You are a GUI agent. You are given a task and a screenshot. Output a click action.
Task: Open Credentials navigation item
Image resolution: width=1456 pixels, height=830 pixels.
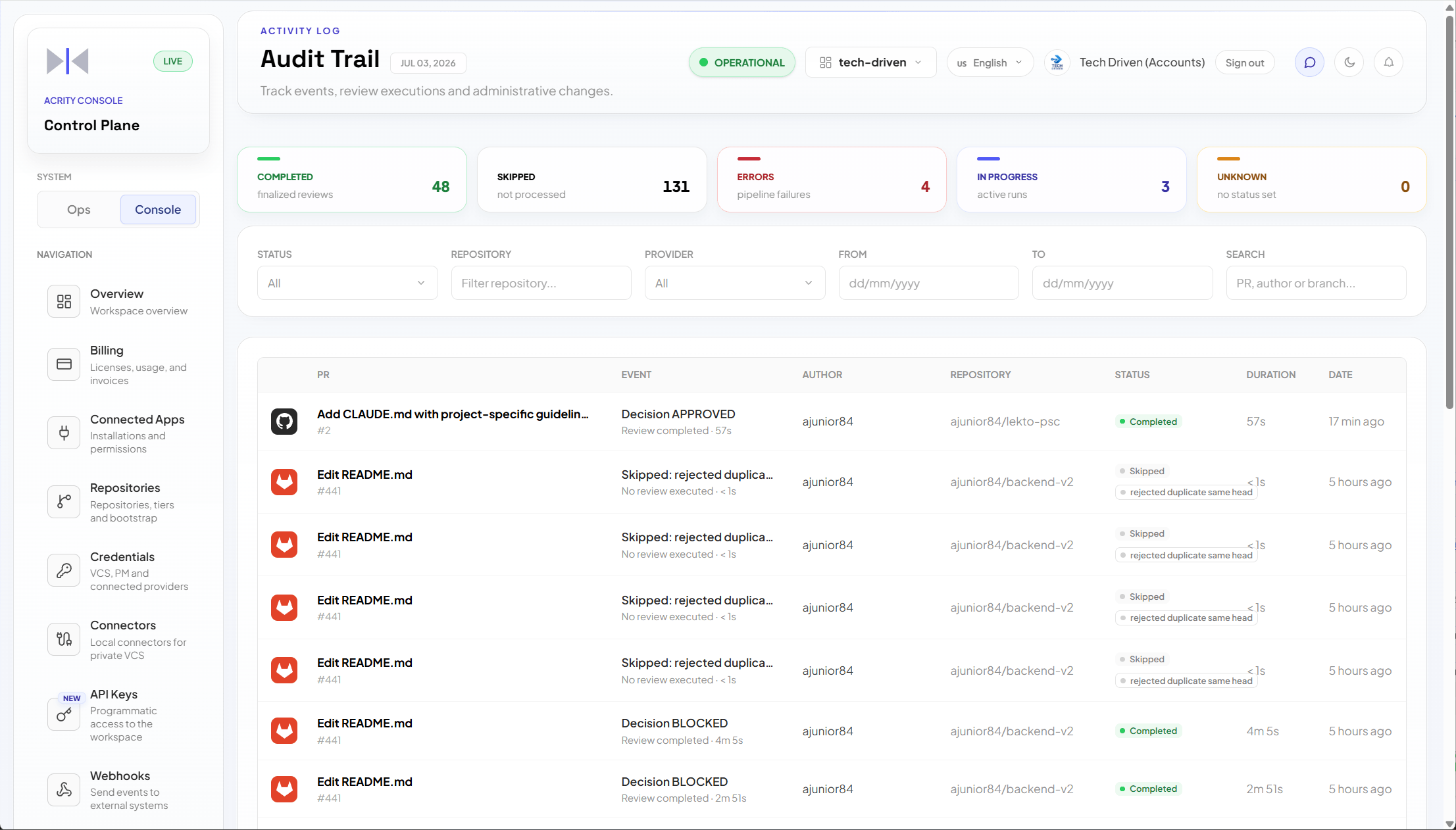point(118,571)
